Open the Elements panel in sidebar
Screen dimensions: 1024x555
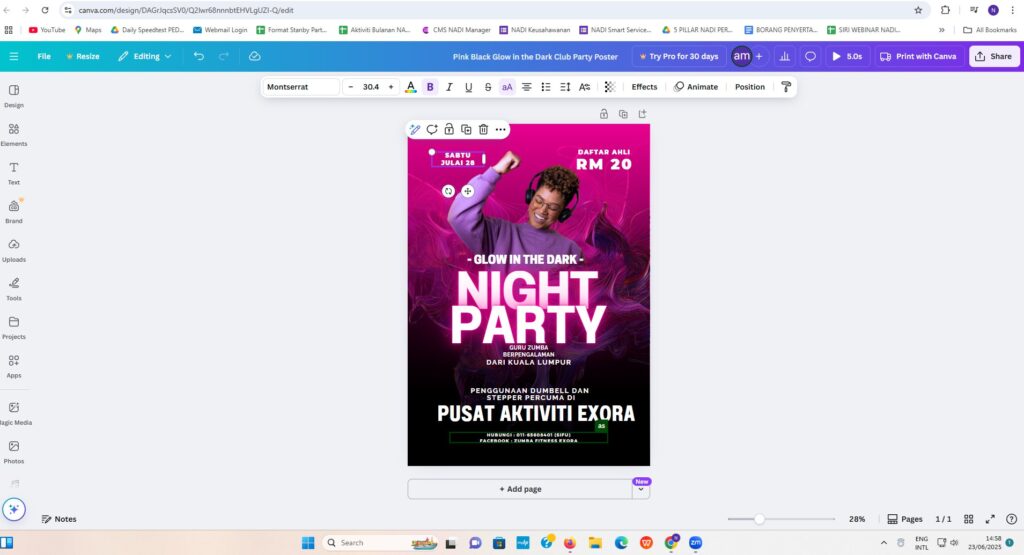pyautogui.click(x=14, y=134)
